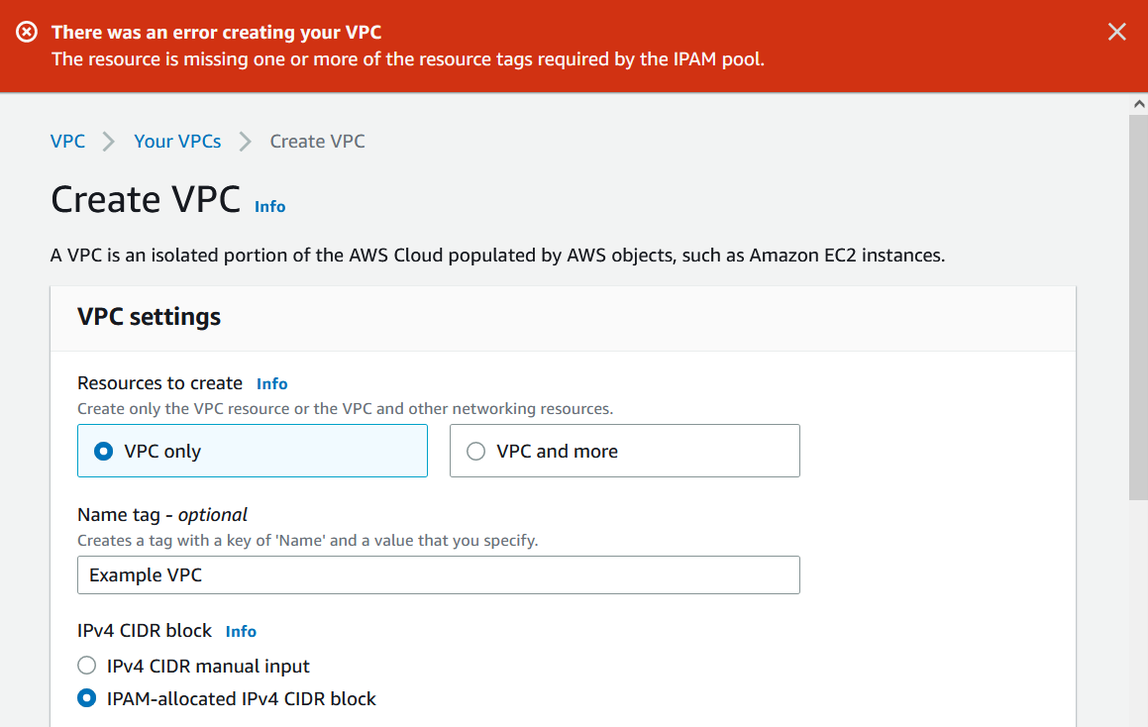This screenshot has height=727, width=1148.
Task: Click the Create VPC breadcrumb label
Action: pos(317,141)
